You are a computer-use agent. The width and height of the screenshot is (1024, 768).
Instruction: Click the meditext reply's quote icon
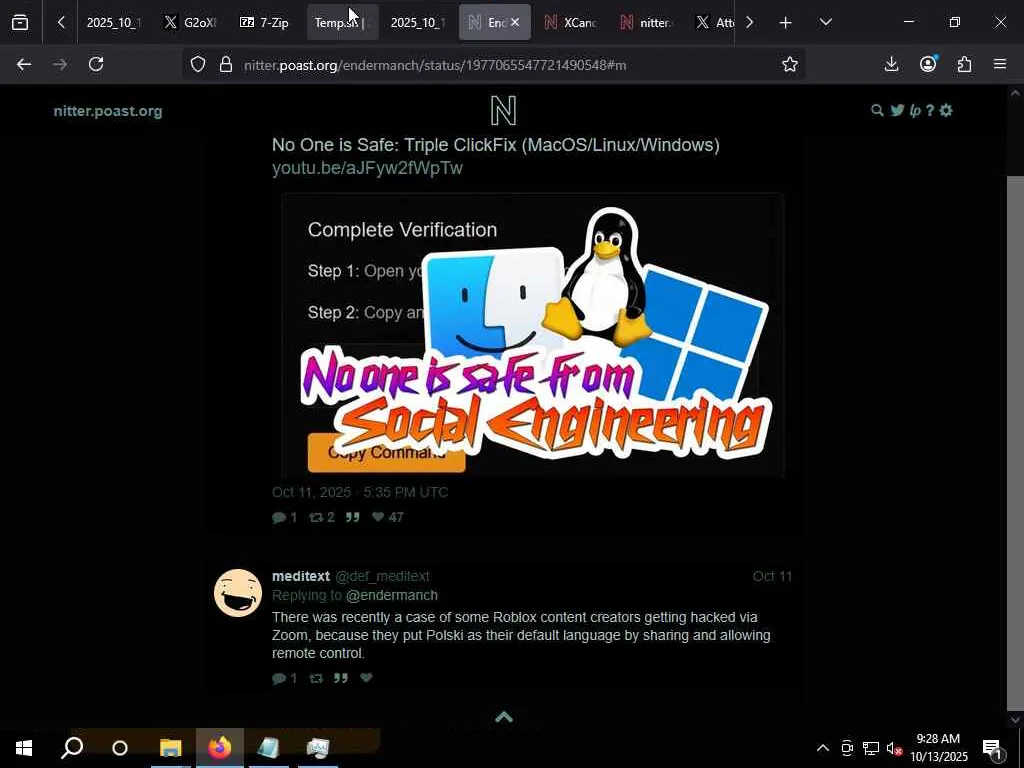[341, 679]
